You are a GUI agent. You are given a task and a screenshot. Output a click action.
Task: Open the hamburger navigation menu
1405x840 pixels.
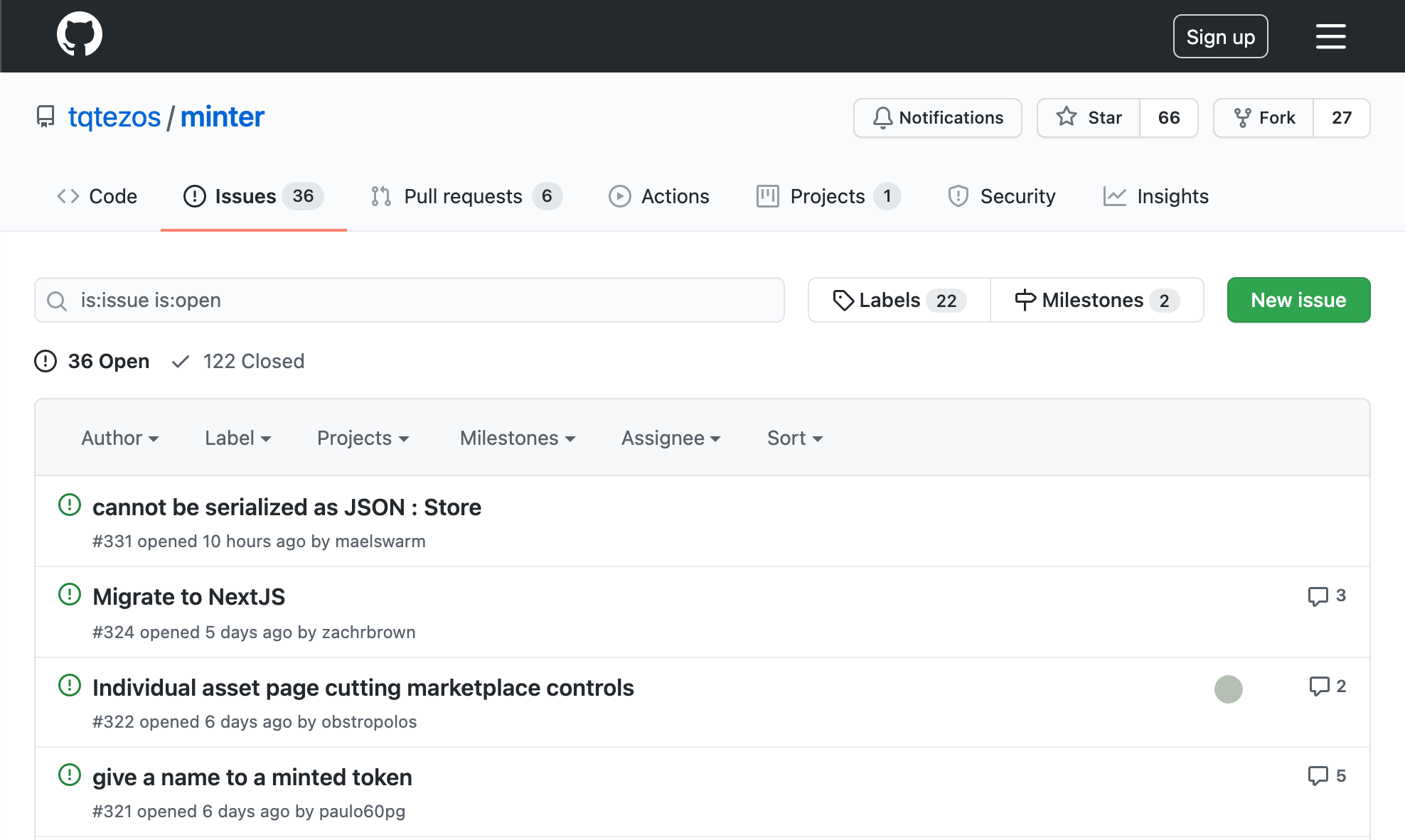[x=1330, y=36]
